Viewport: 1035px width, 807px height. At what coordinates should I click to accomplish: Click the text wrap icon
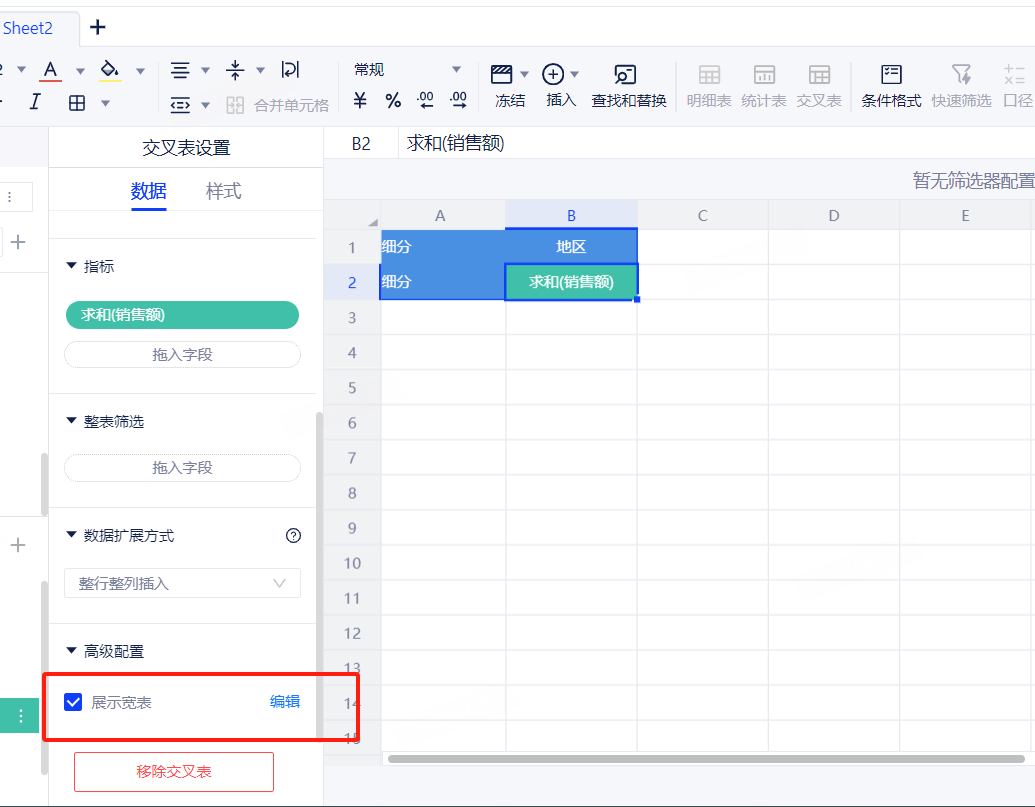tap(289, 70)
